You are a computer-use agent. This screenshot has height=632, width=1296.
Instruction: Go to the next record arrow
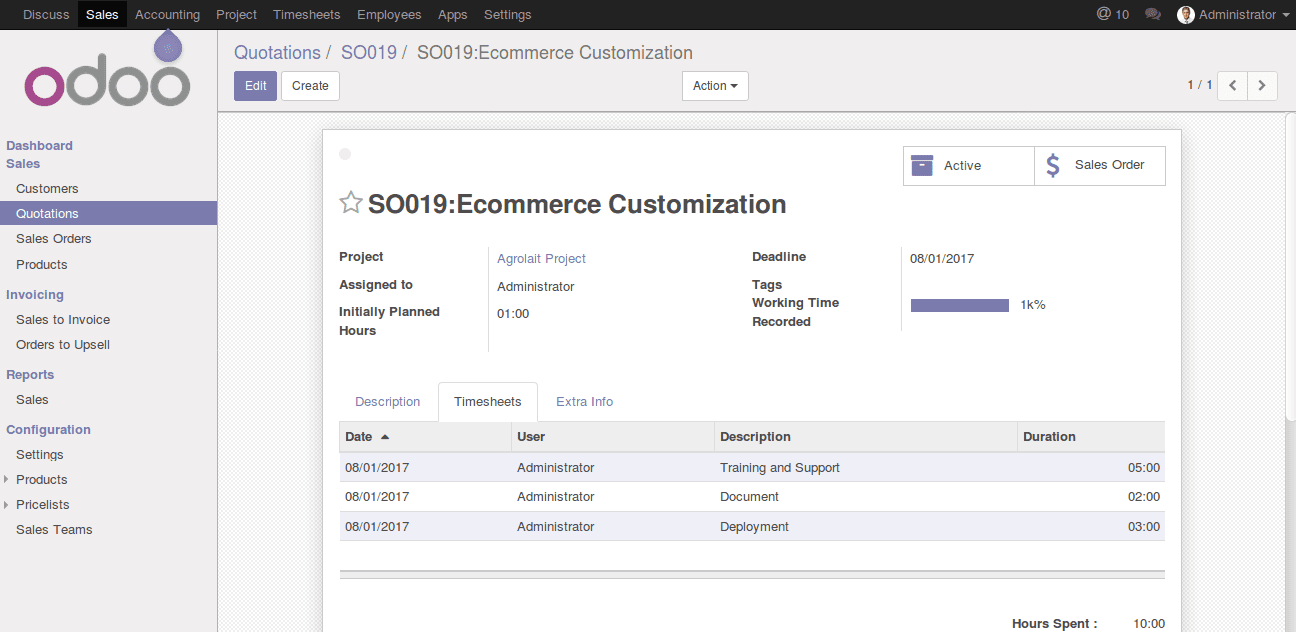tap(1262, 86)
